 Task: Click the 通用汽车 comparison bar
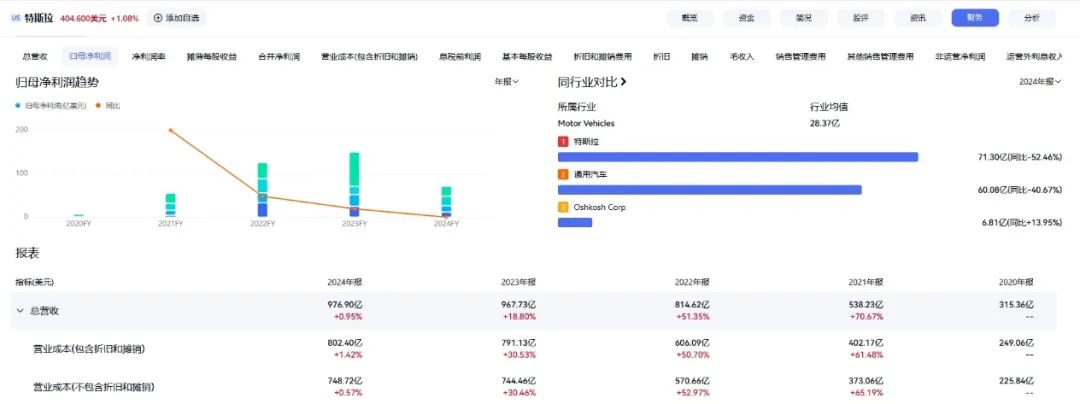(709, 190)
